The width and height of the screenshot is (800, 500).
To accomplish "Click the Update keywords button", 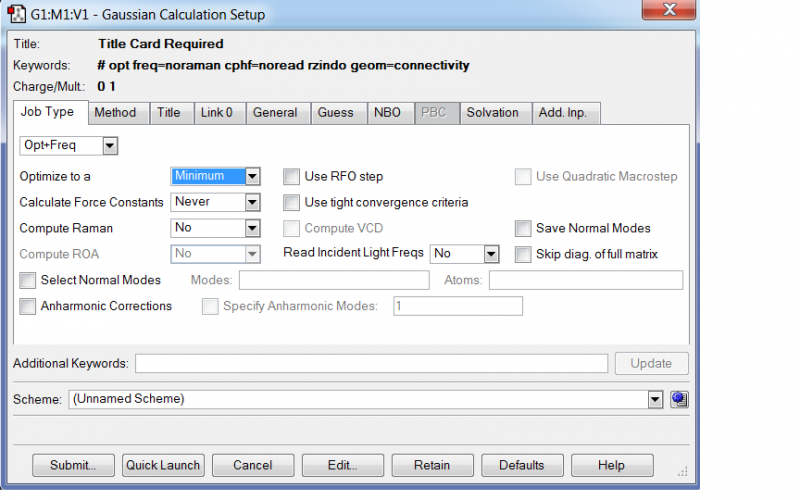I will click(651, 363).
